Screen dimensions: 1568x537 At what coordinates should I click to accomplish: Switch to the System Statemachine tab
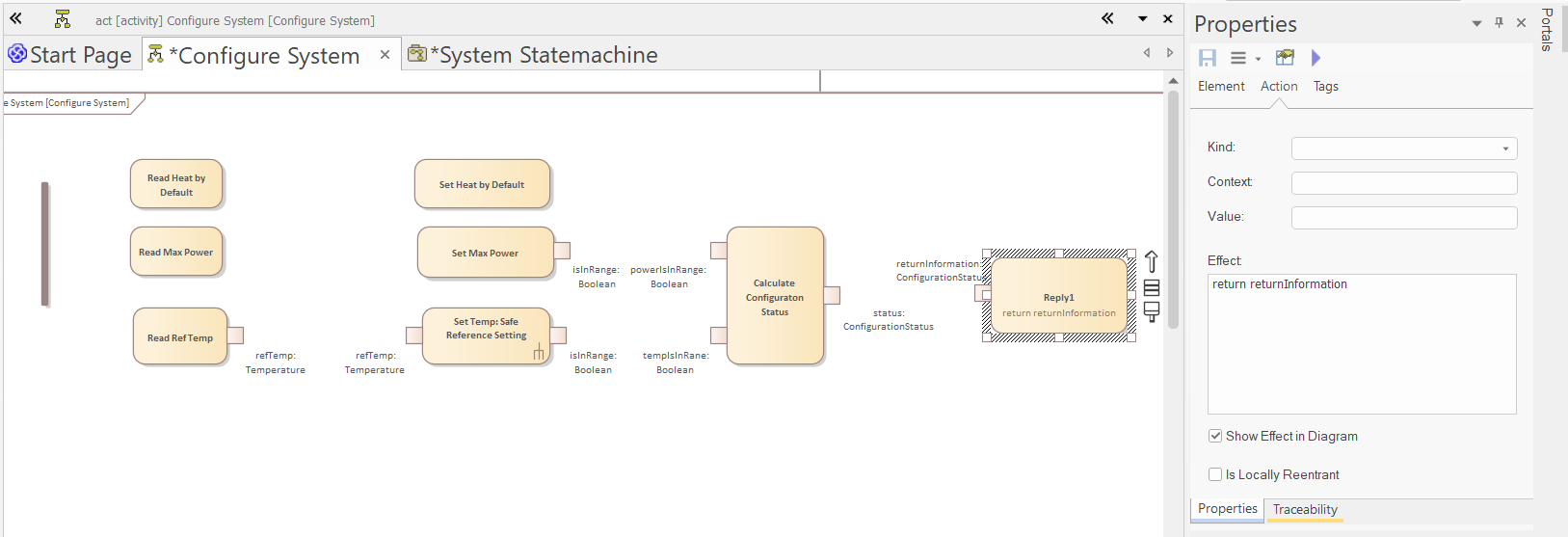[545, 55]
